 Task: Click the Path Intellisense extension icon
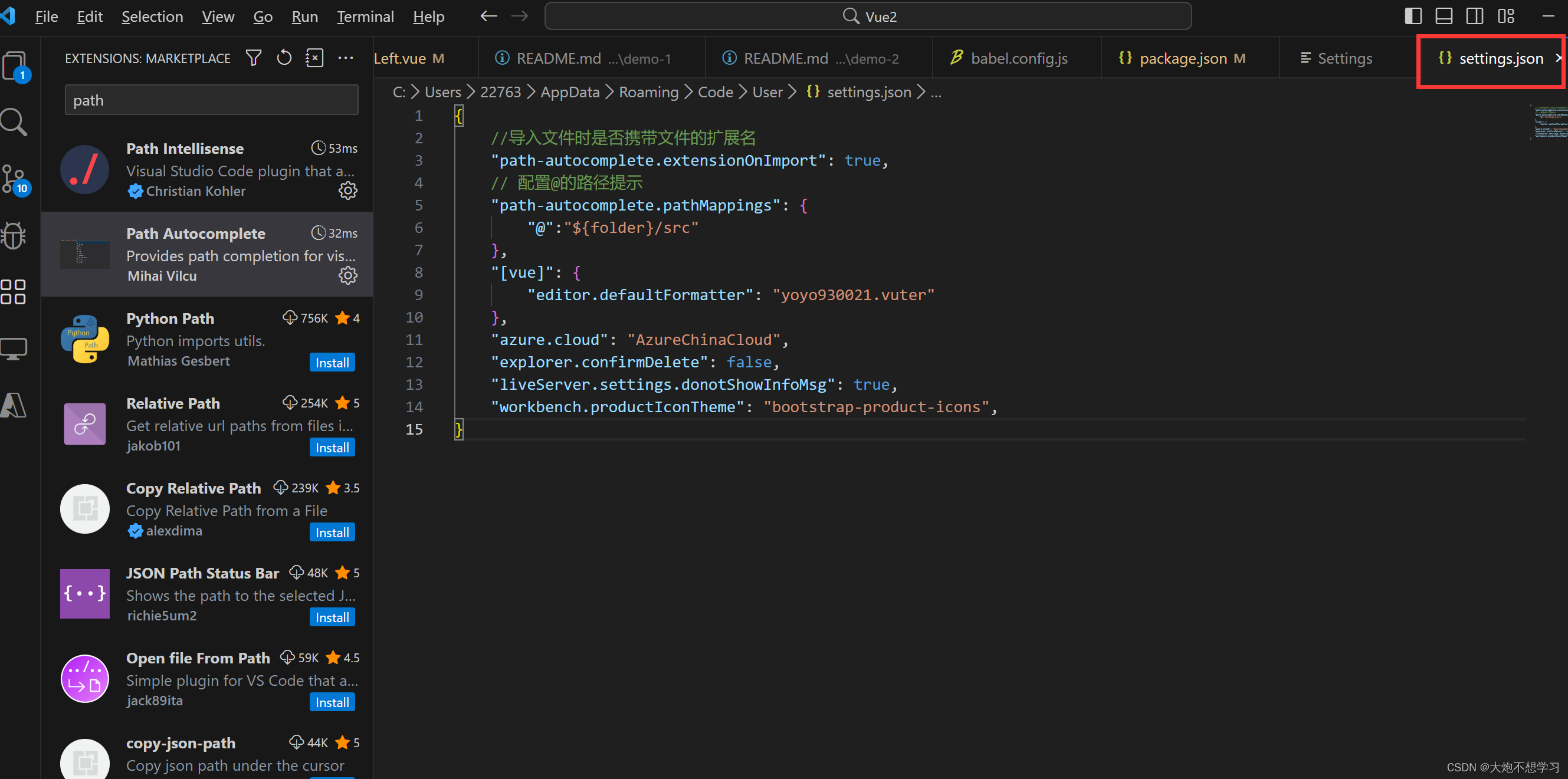tap(84, 169)
